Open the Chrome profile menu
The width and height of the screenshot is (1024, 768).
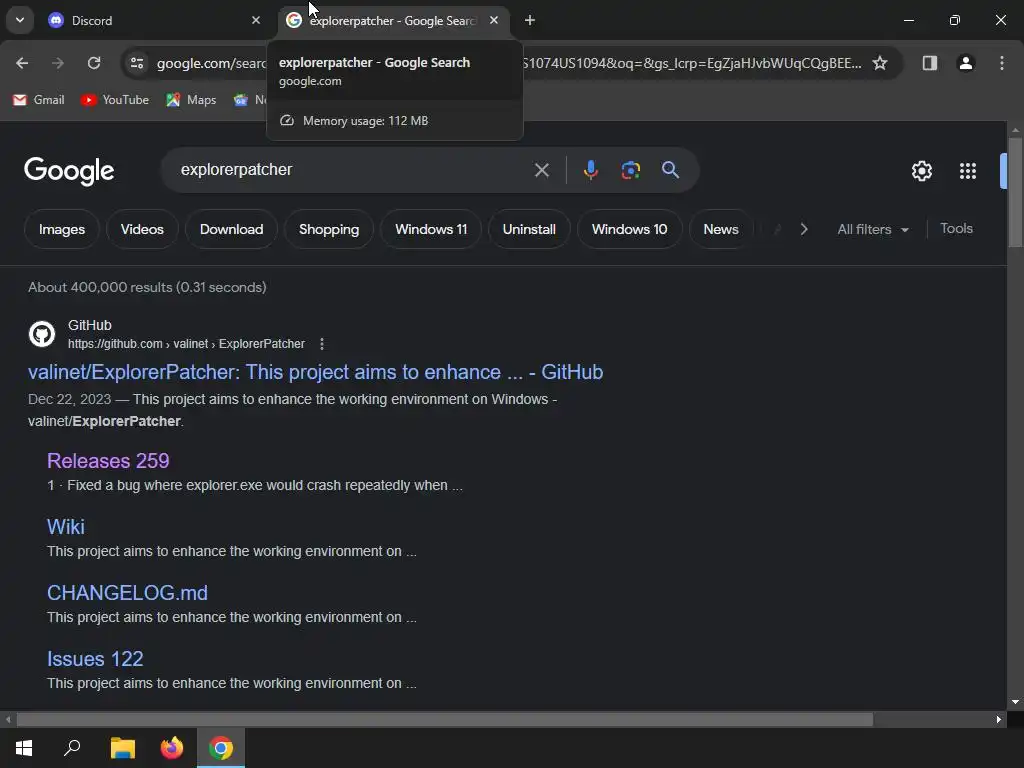[966, 63]
